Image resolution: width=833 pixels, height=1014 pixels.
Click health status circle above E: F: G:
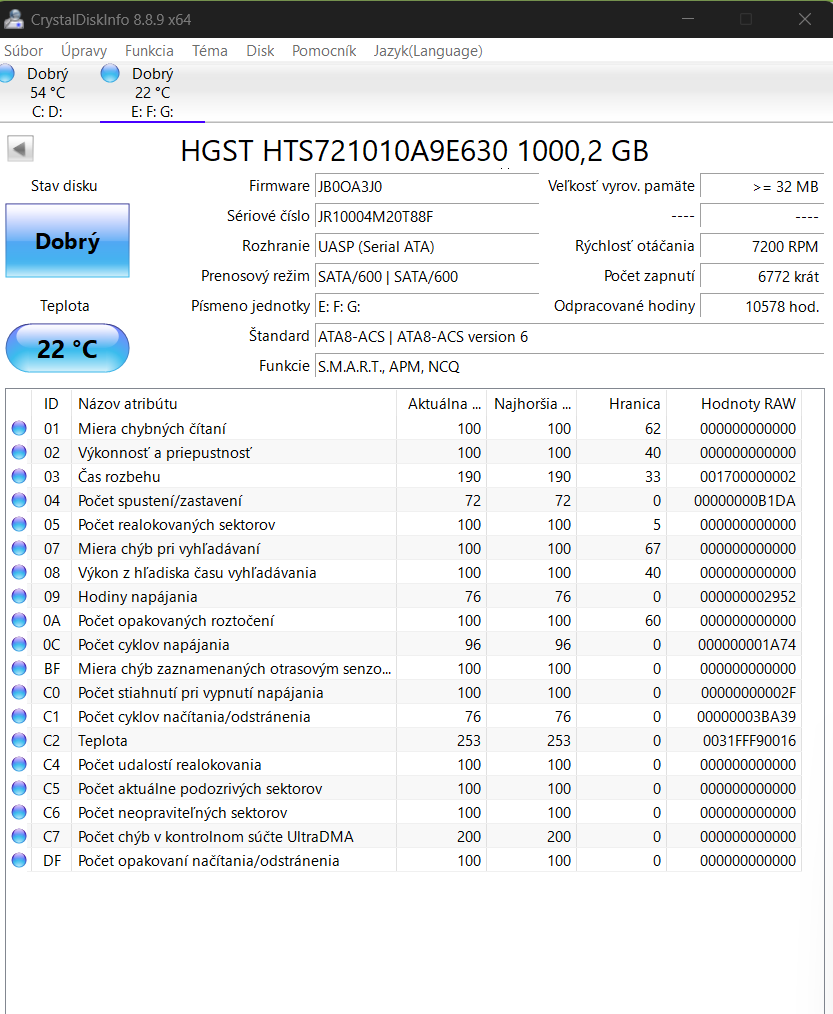[x=110, y=73]
